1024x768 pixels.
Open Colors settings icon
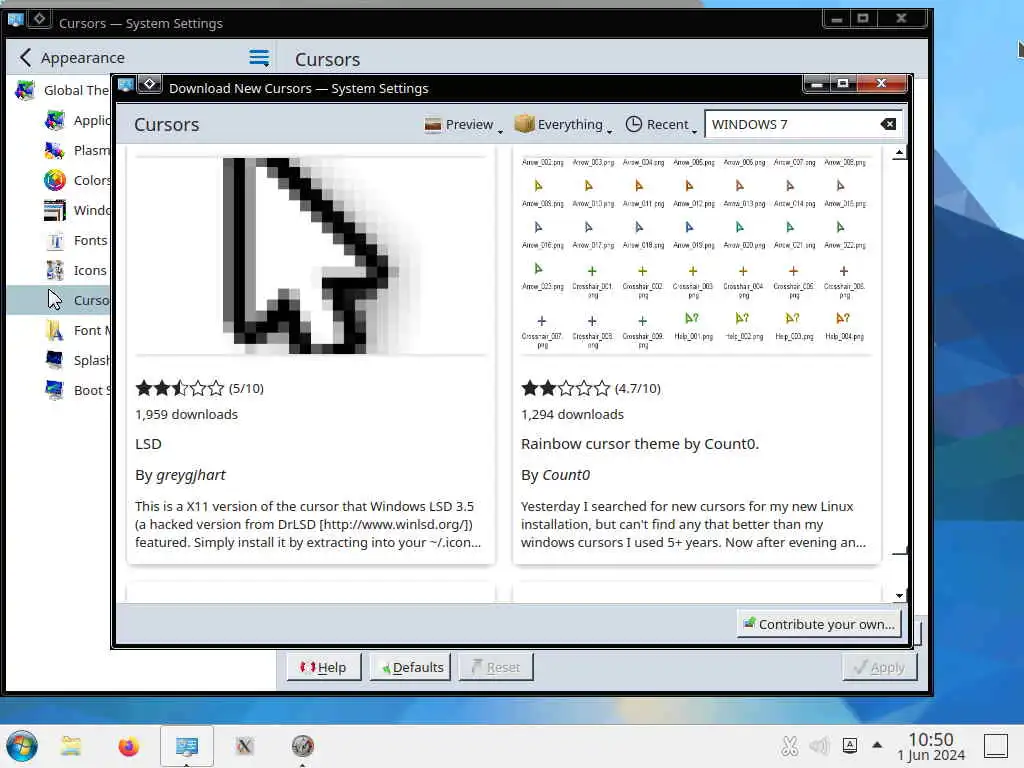click(55, 180)
